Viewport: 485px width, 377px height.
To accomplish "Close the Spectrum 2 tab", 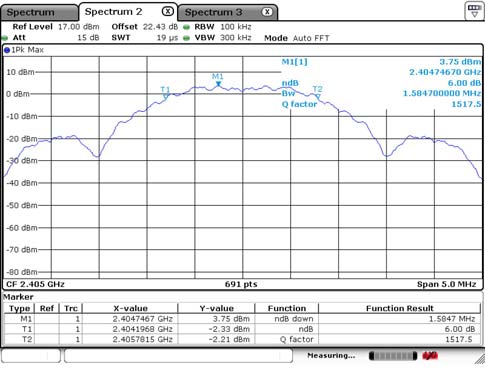I will [168, 11].
